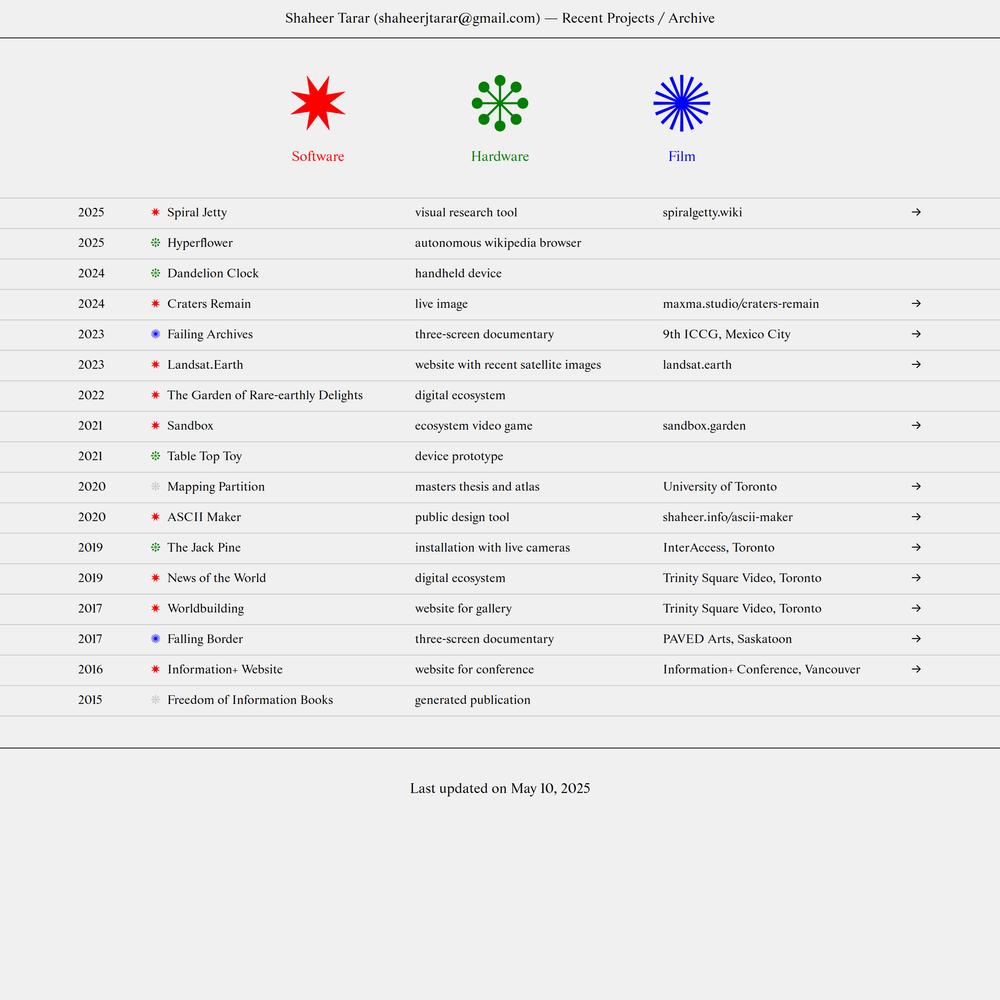This screenshot has height=1000, width=1000.
Task: Click green marker beside Hyperflower
Action: click(155, 243)
